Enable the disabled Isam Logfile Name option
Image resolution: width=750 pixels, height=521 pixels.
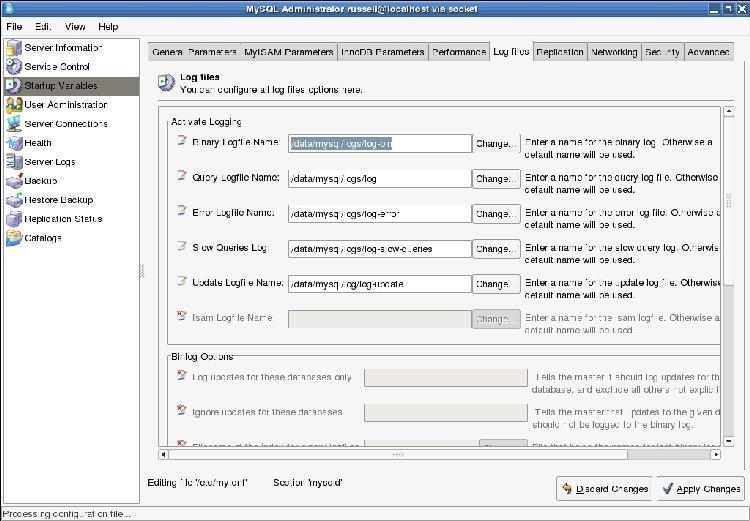(x=182, y=316)
